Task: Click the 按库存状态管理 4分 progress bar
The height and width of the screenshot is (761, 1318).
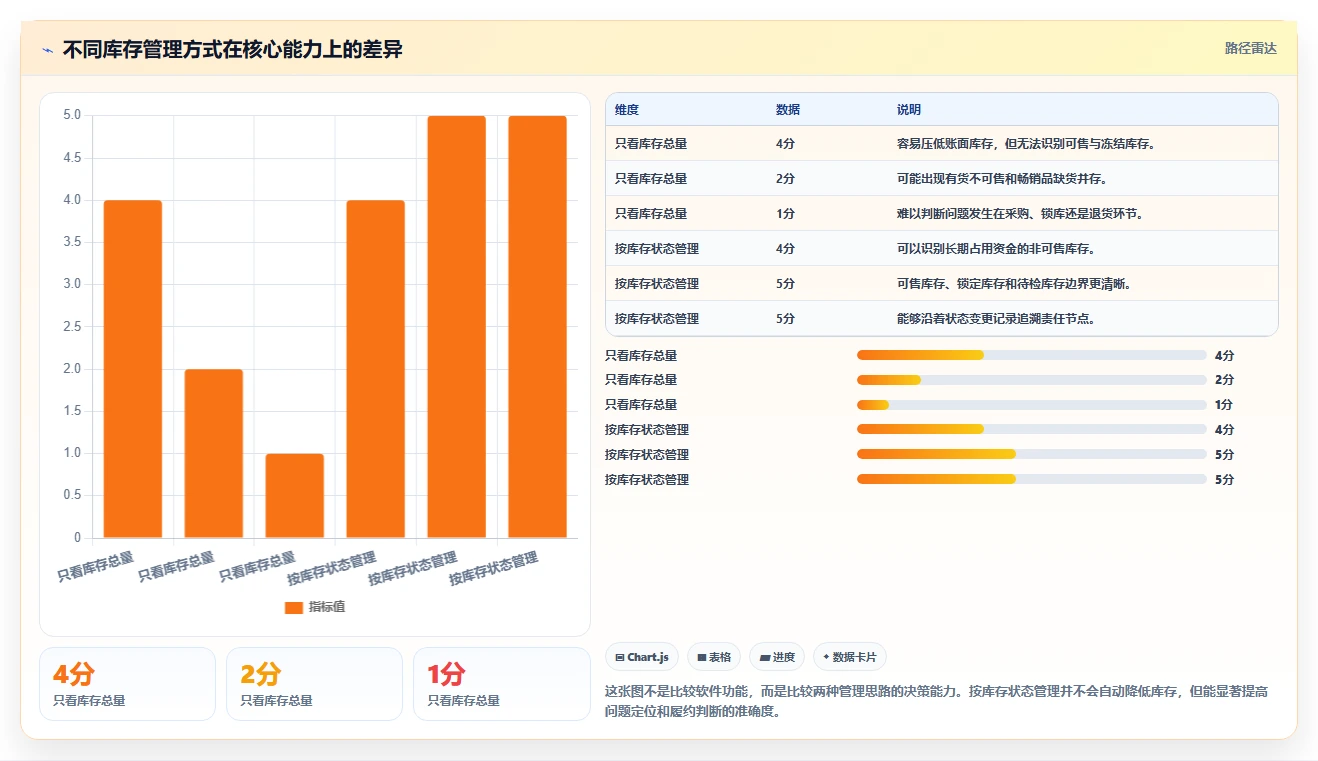Action: tap(1032, 430)
